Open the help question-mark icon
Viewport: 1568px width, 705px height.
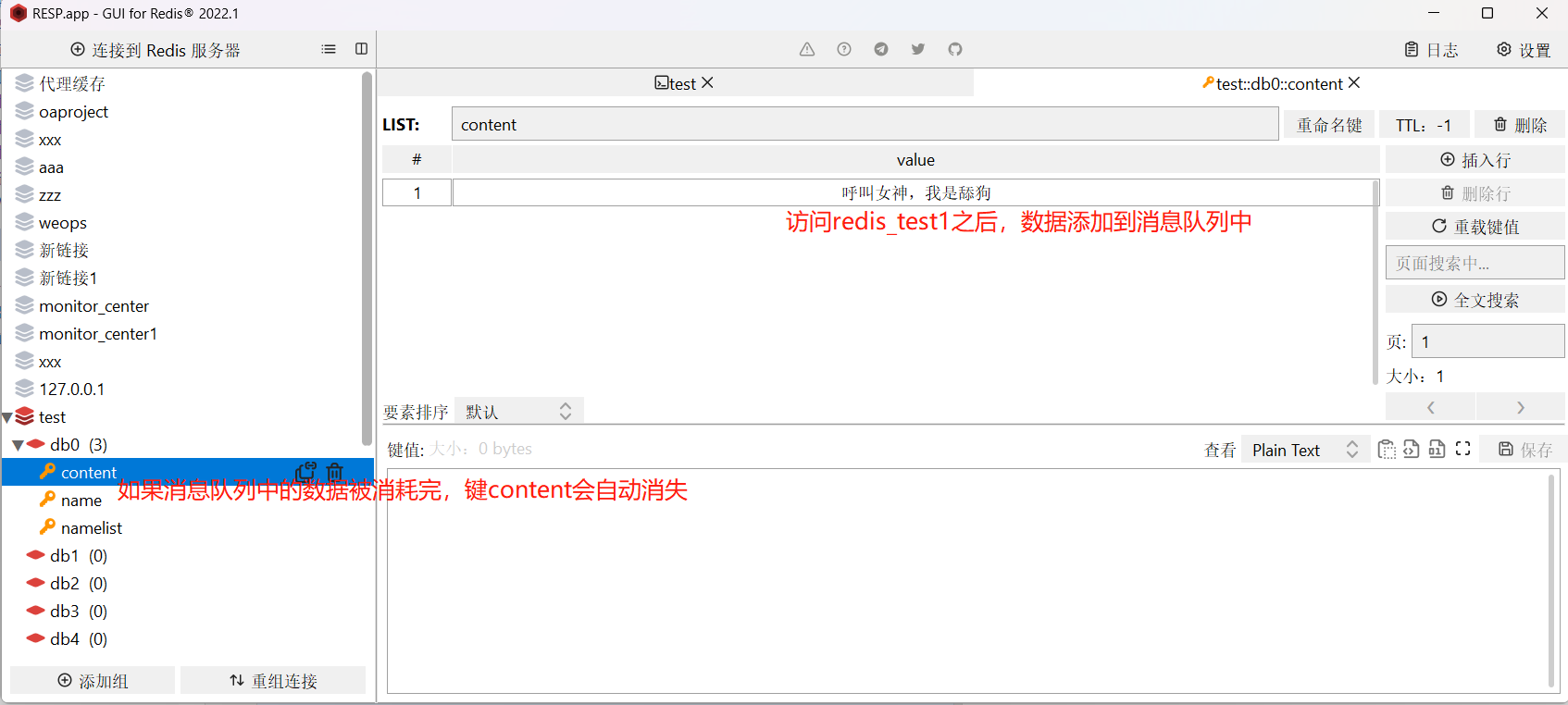click(x=844, y=49)
